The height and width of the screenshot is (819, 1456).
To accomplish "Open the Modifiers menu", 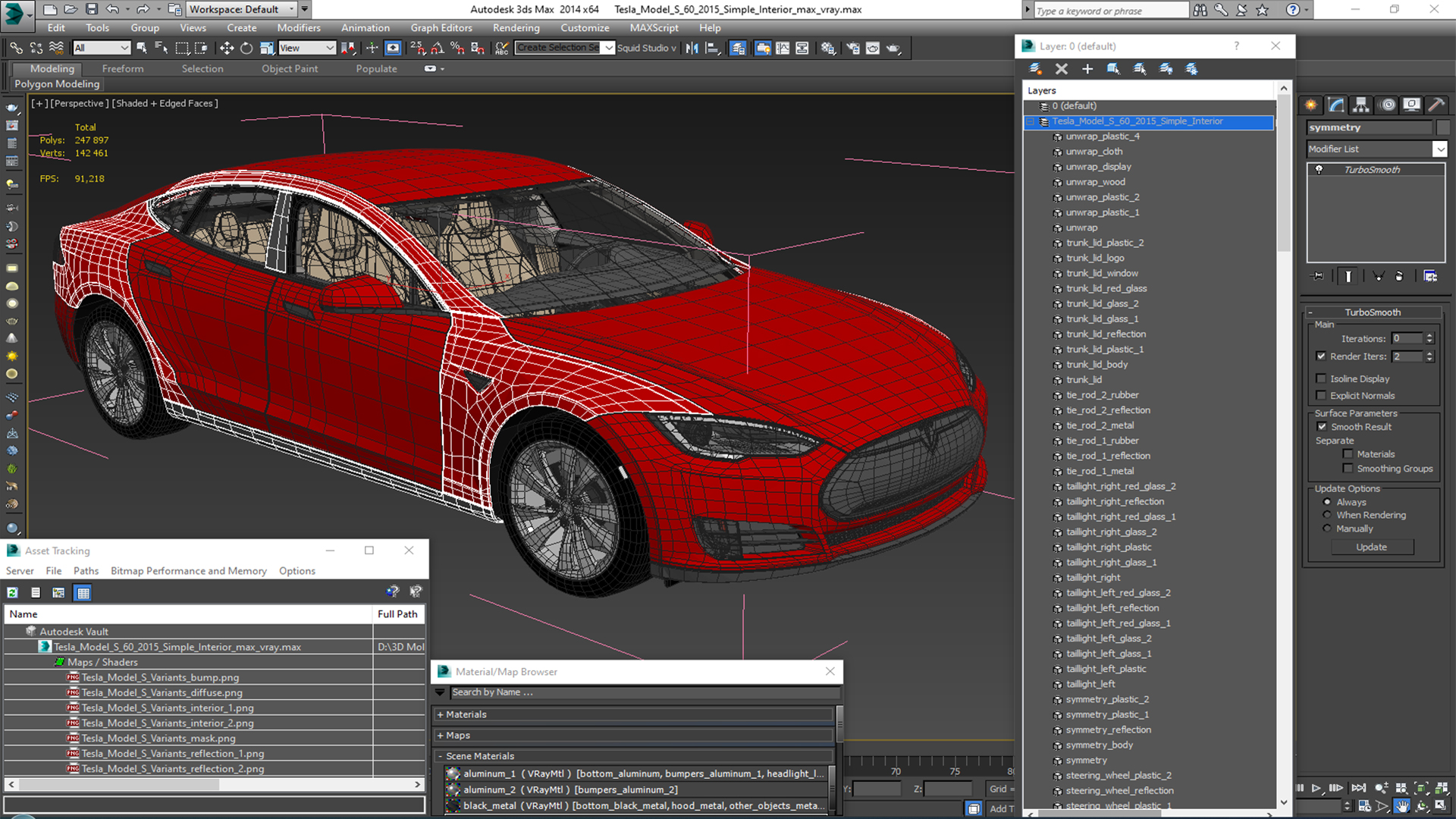I will click(x=299, y=28).
